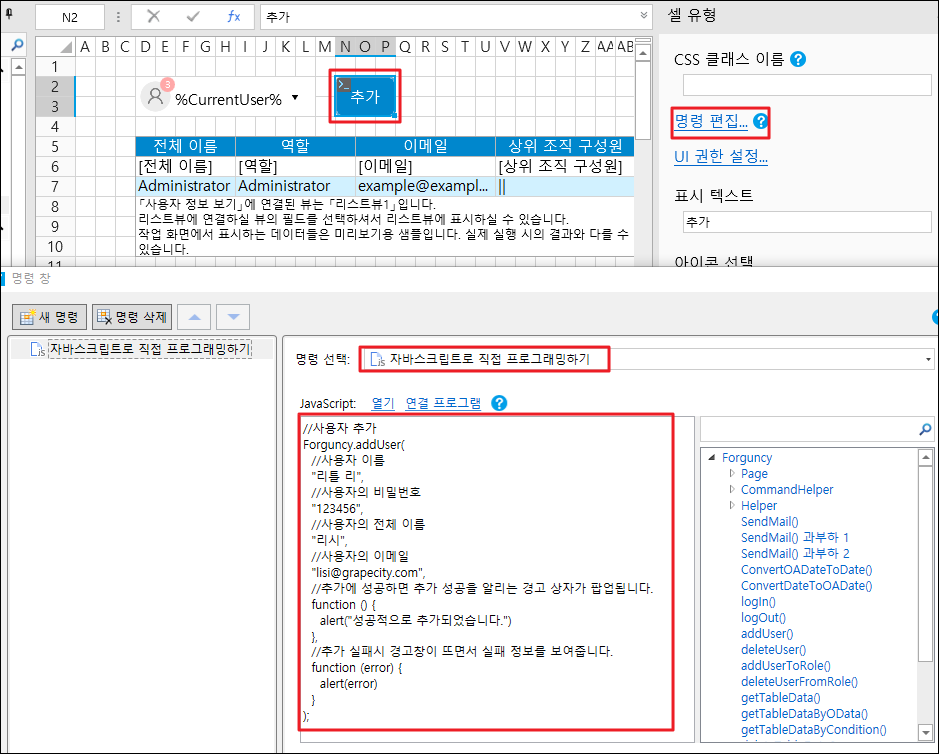
Task: Open the UI 권한 설정 link
Action: pos(721,156)
